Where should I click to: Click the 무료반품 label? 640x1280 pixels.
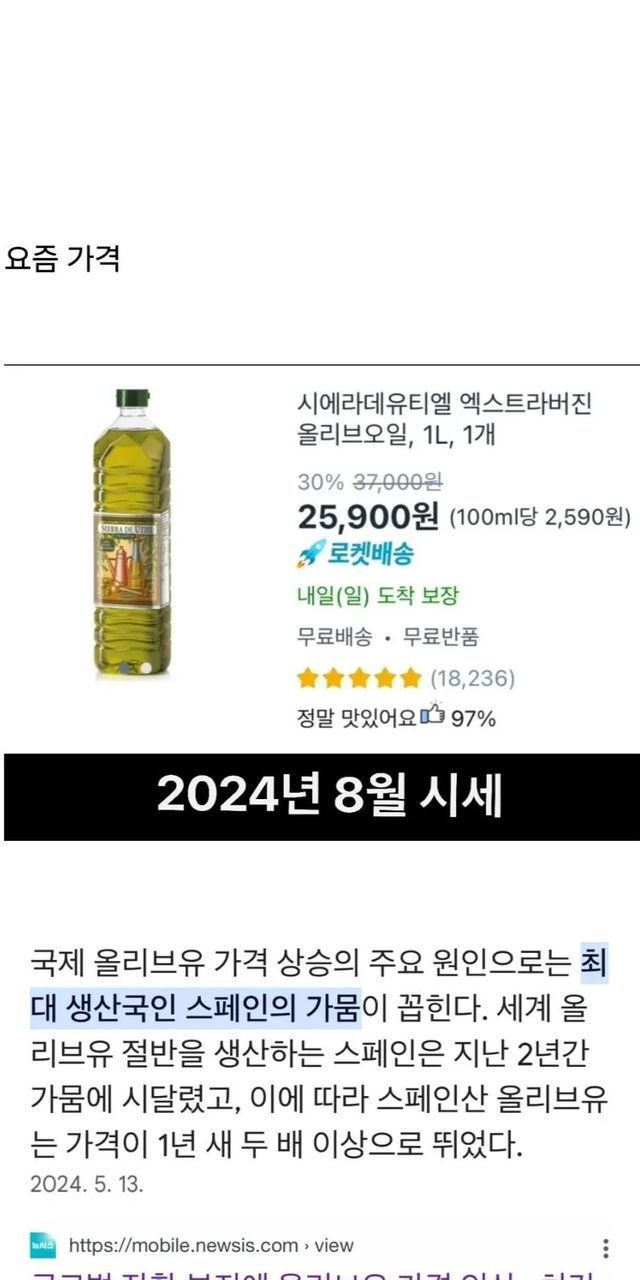[x=440, y=637]
